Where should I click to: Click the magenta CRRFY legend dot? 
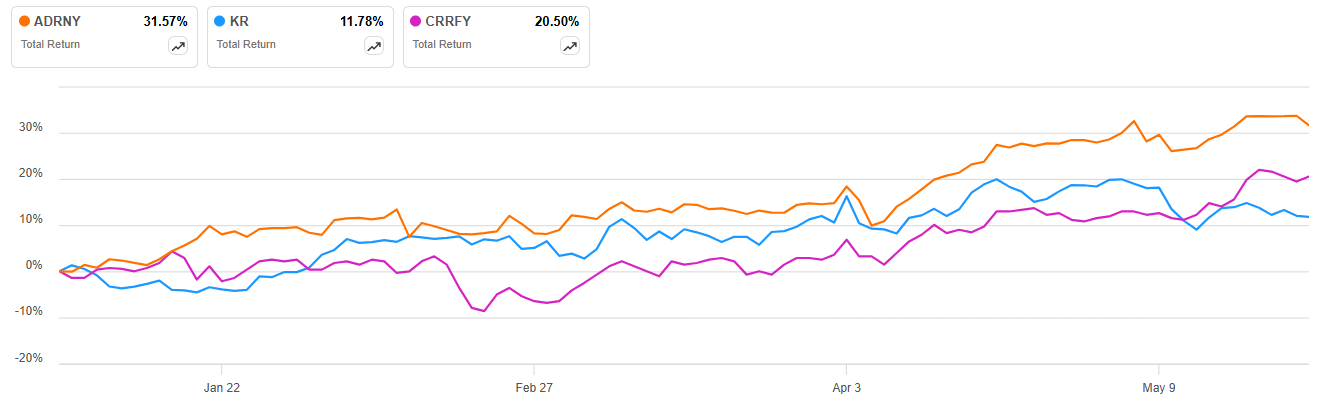417,21
